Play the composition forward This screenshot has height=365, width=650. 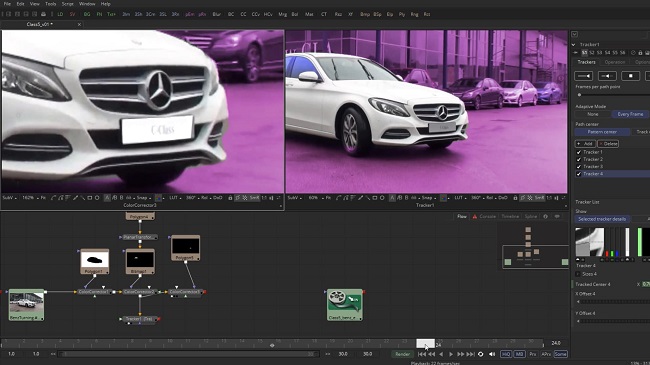tap(451, 354)
